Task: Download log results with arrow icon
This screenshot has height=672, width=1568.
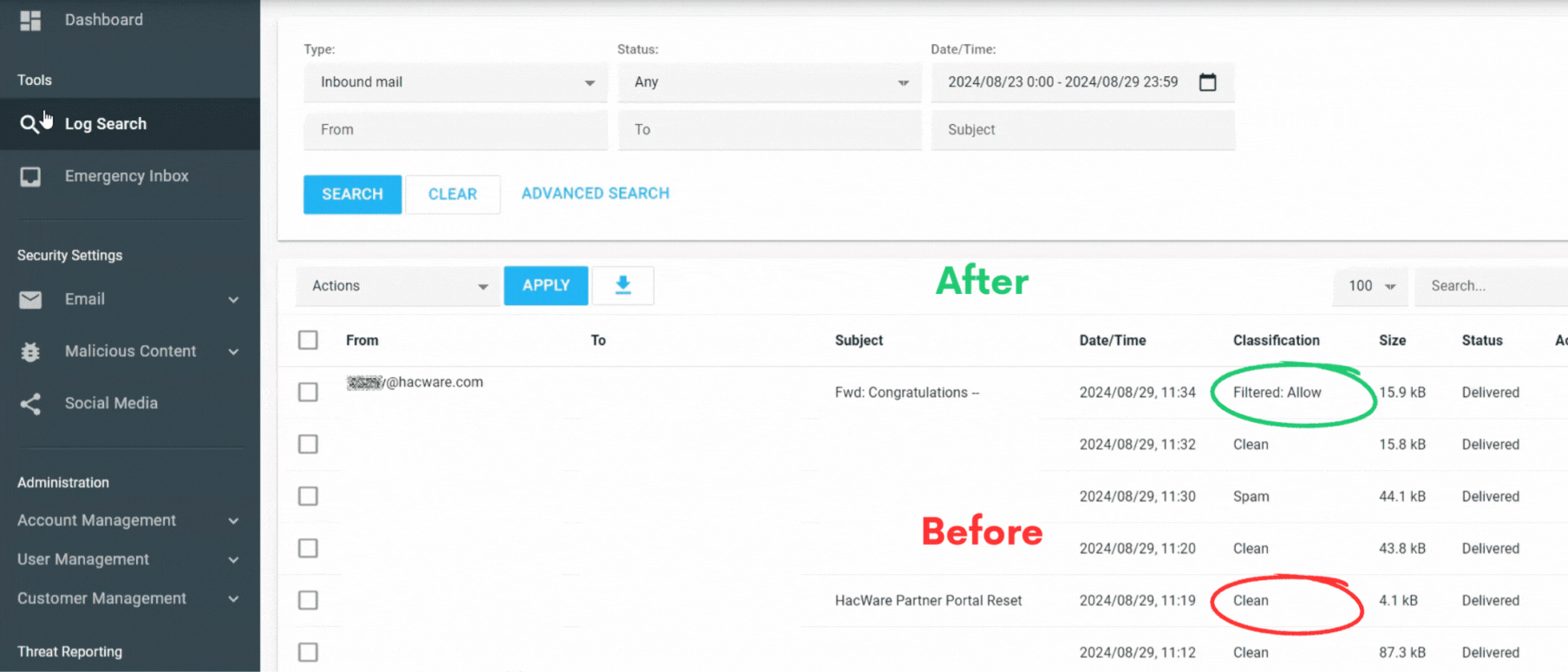Action: (623, 285)
